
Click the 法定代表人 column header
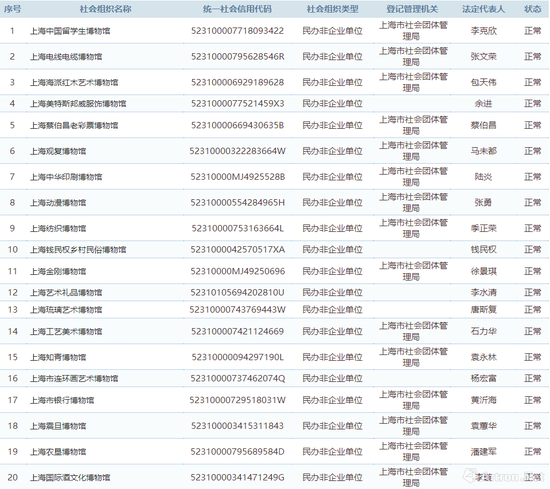[483, 9]
